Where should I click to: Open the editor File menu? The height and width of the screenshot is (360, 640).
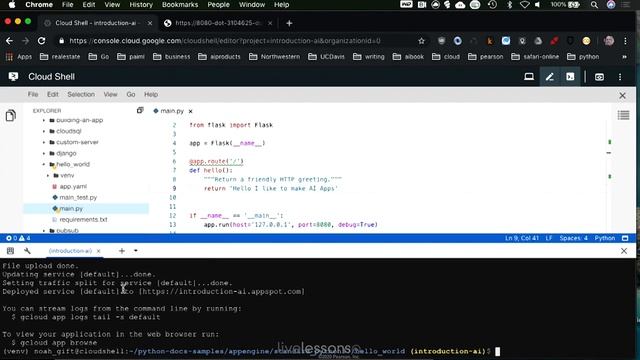pos(33,94)
